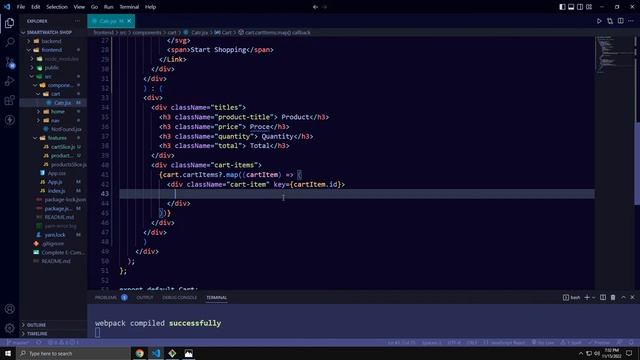Screen dimensions: 640x360
Task: Click the Split Editor icon
Action: tap(620, 21)
